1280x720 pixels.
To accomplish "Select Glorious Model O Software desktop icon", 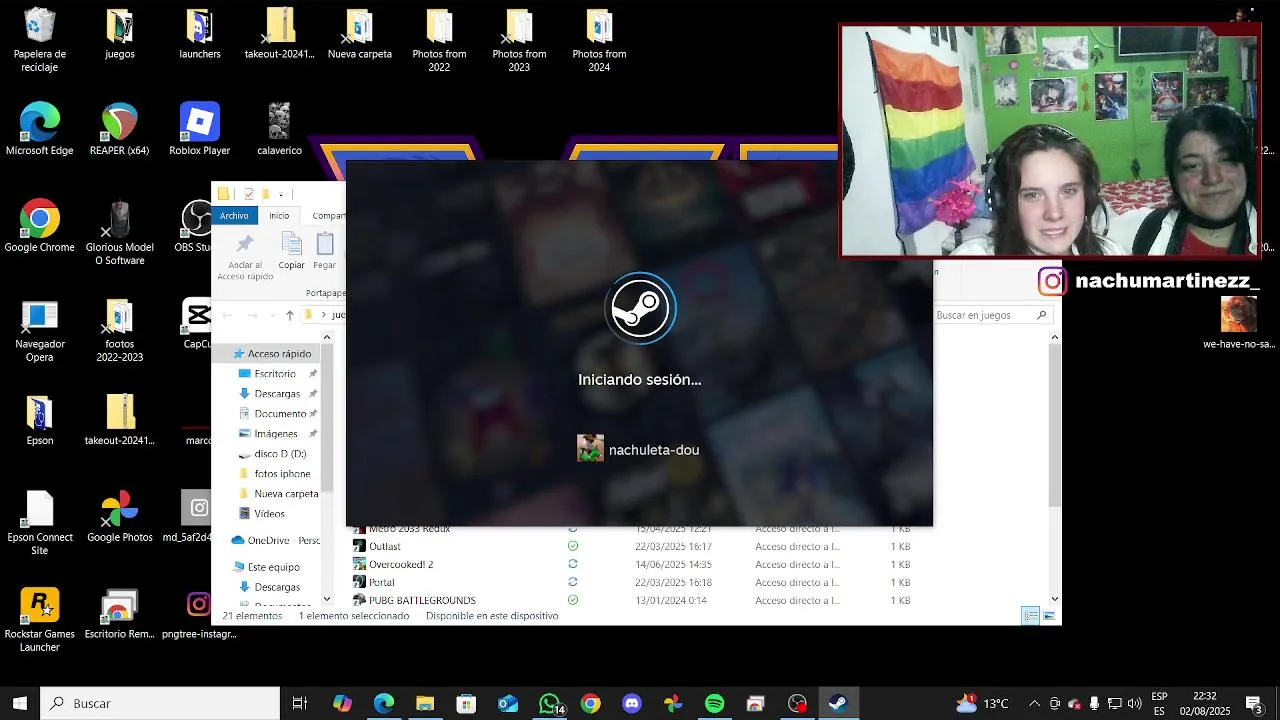I will 119,233.
